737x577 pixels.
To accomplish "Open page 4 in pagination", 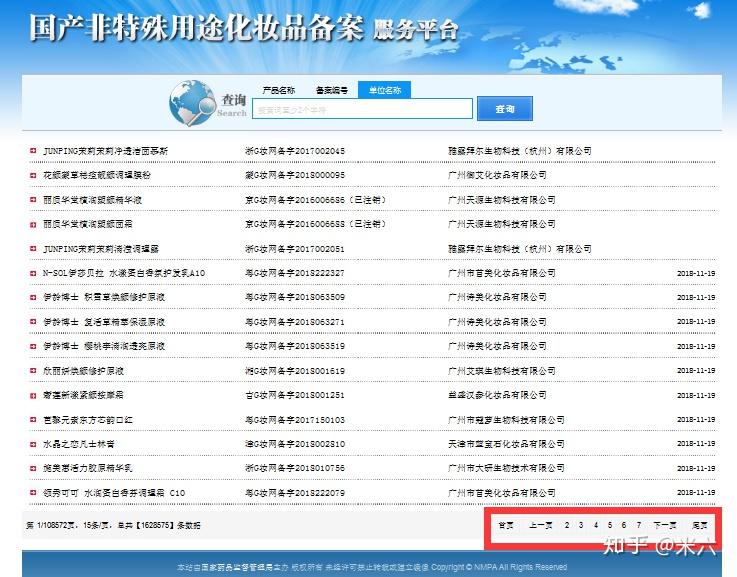I will click(x=596, y=525).
